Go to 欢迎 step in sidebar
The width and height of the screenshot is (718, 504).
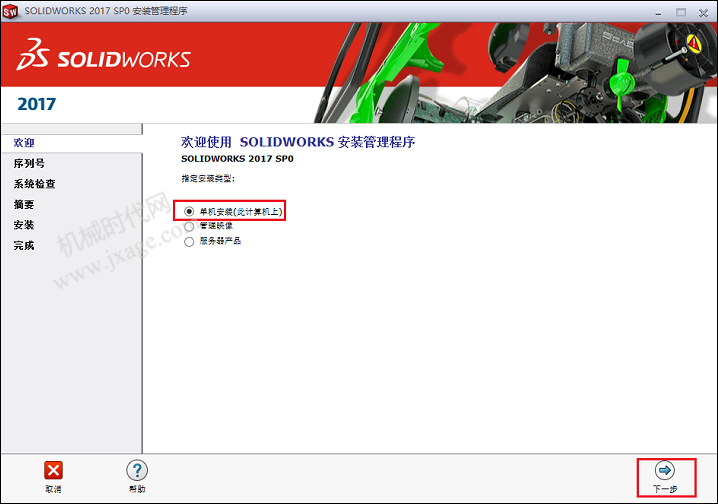[24, 143]
